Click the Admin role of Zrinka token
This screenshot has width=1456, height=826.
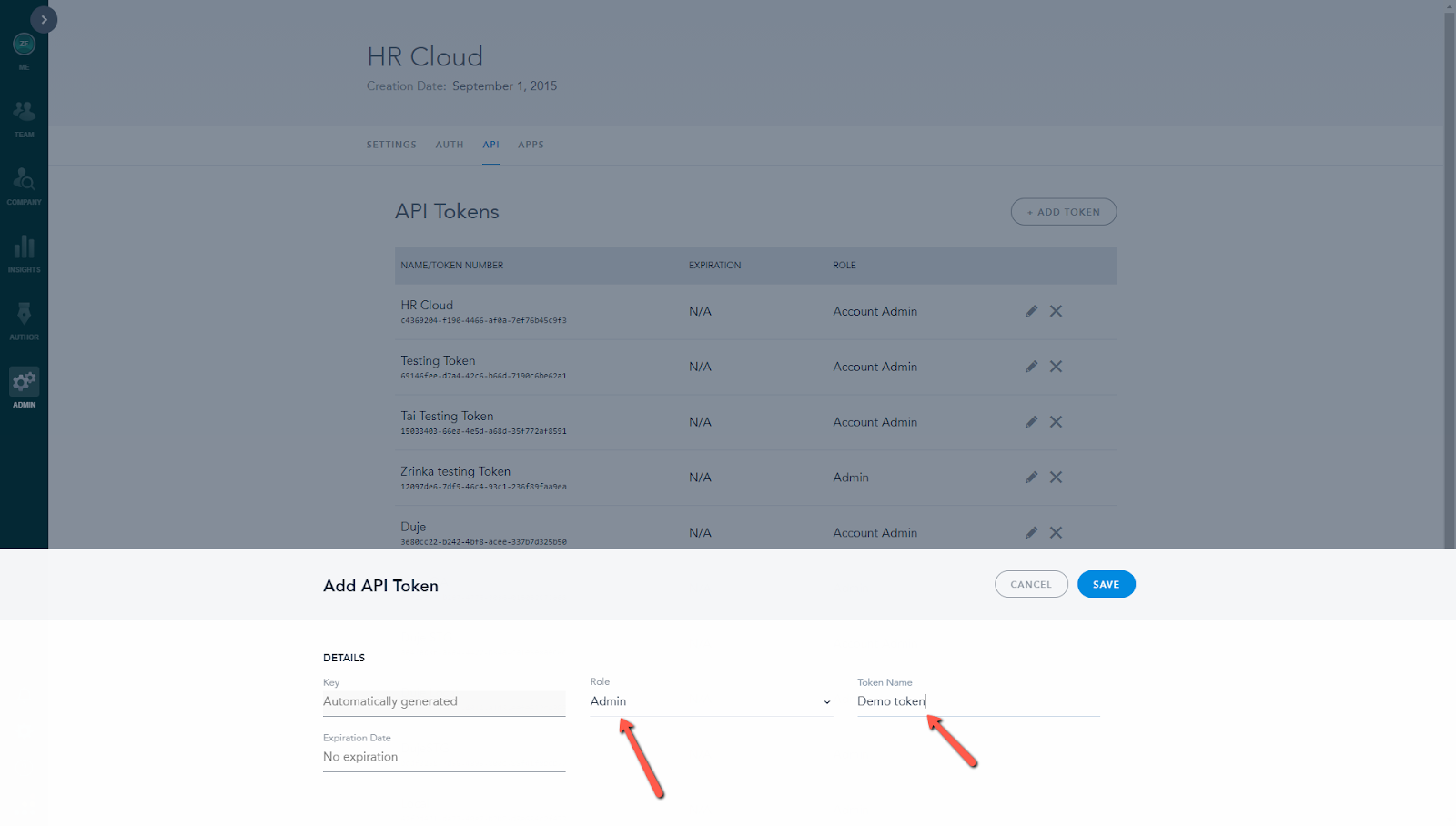tap(851, 478)
